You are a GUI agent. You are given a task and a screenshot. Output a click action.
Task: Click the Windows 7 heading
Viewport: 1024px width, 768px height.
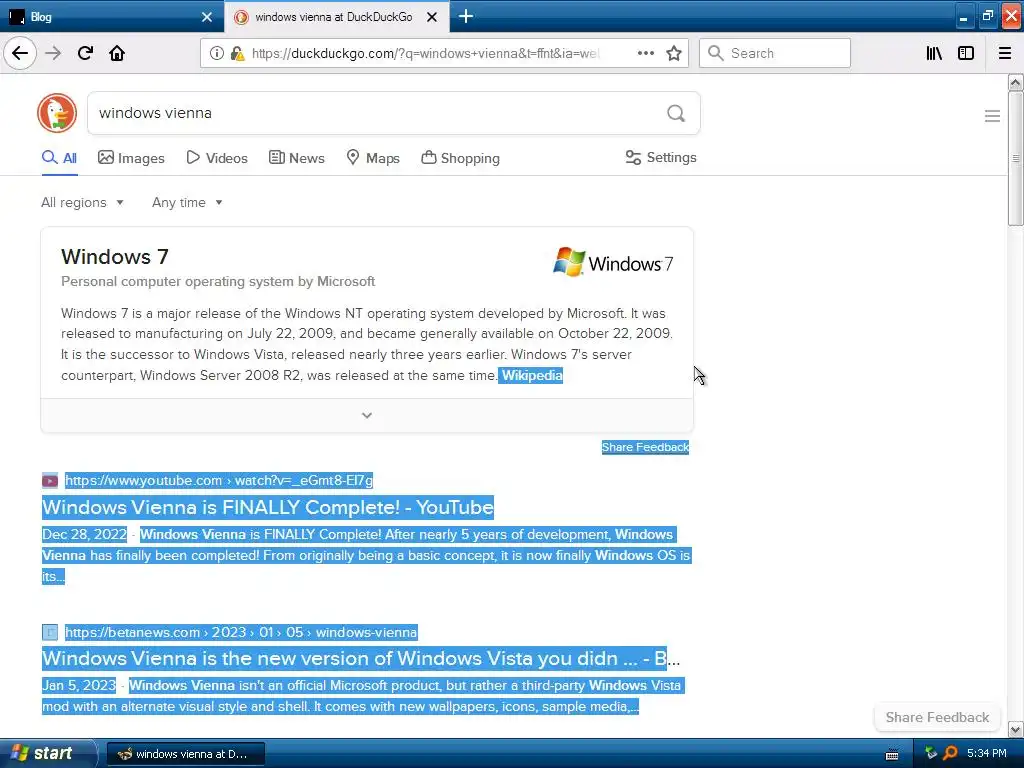115,257
